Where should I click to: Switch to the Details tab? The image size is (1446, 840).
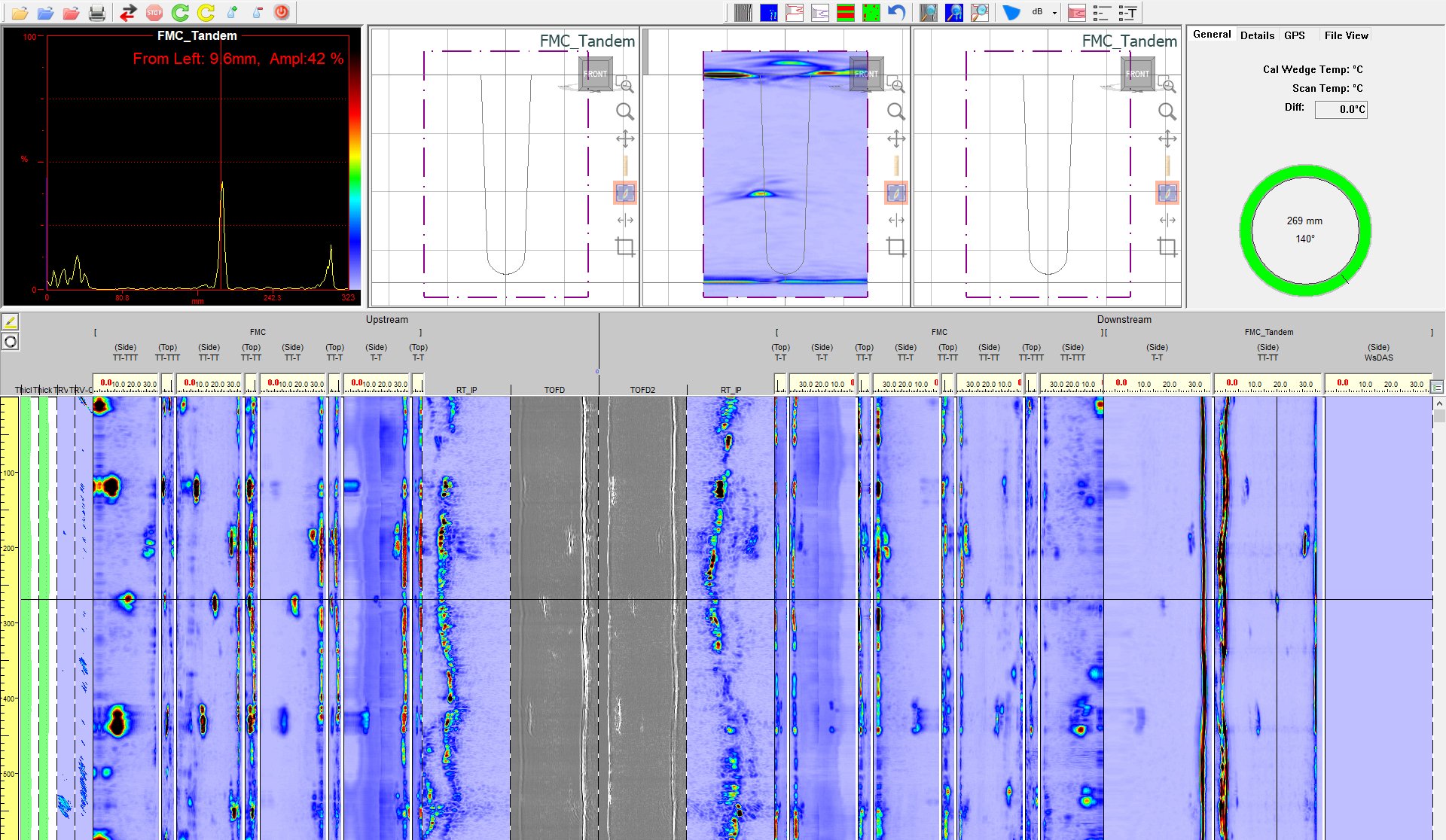click(1257, 35)
